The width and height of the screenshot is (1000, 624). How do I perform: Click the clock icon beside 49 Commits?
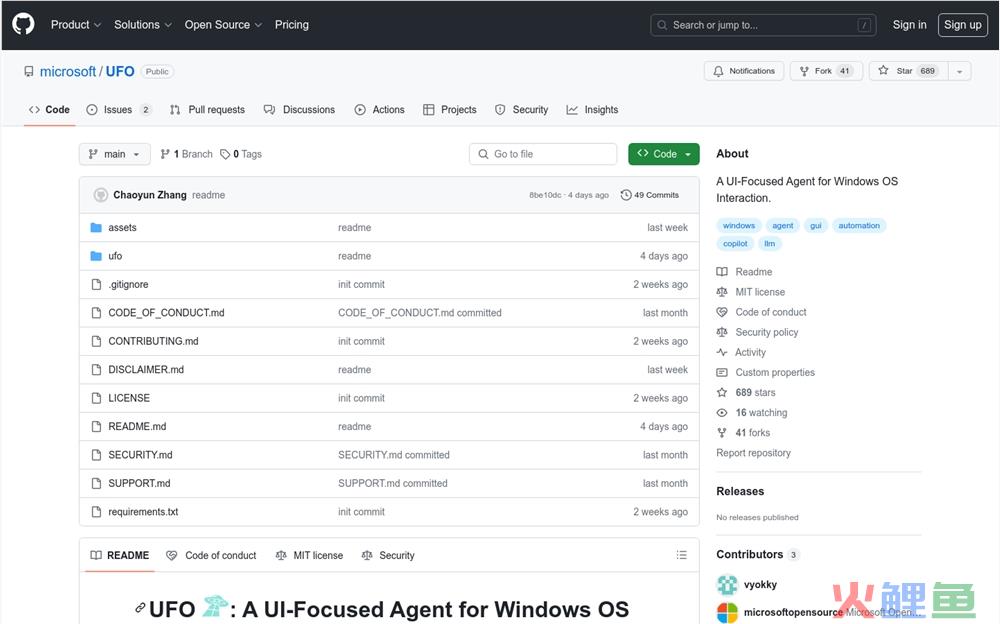(x=626, y=195)
